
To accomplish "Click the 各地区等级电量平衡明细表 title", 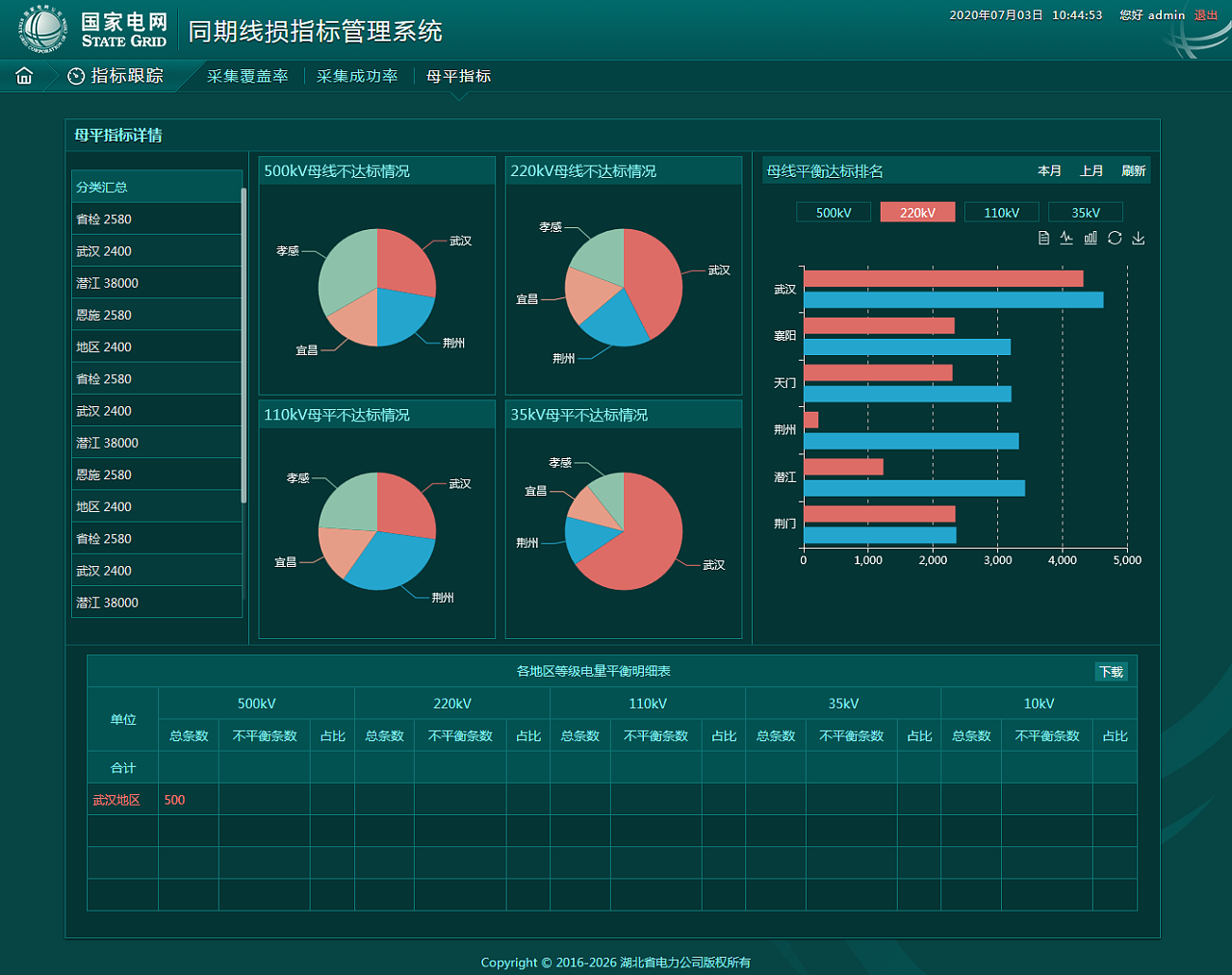I will [x=594, y=671].
